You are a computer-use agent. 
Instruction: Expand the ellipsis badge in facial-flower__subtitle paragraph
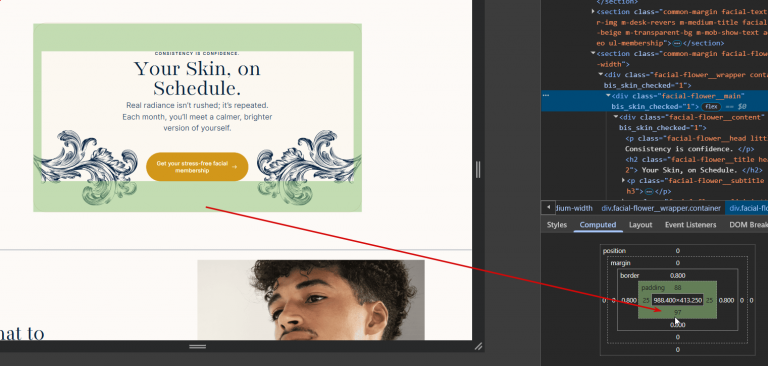point(649,192)
